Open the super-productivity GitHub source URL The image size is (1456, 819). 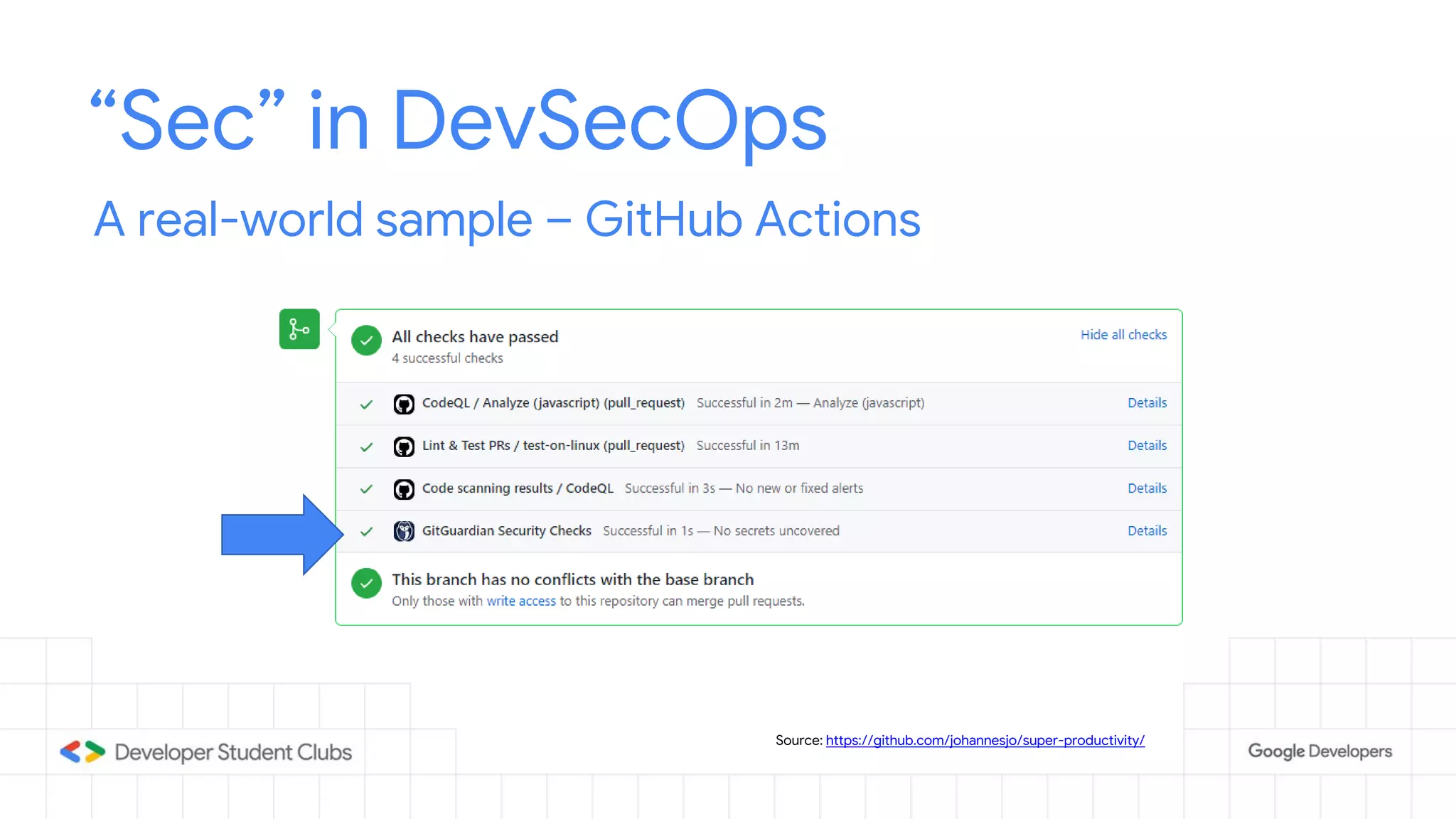point(985,741)
